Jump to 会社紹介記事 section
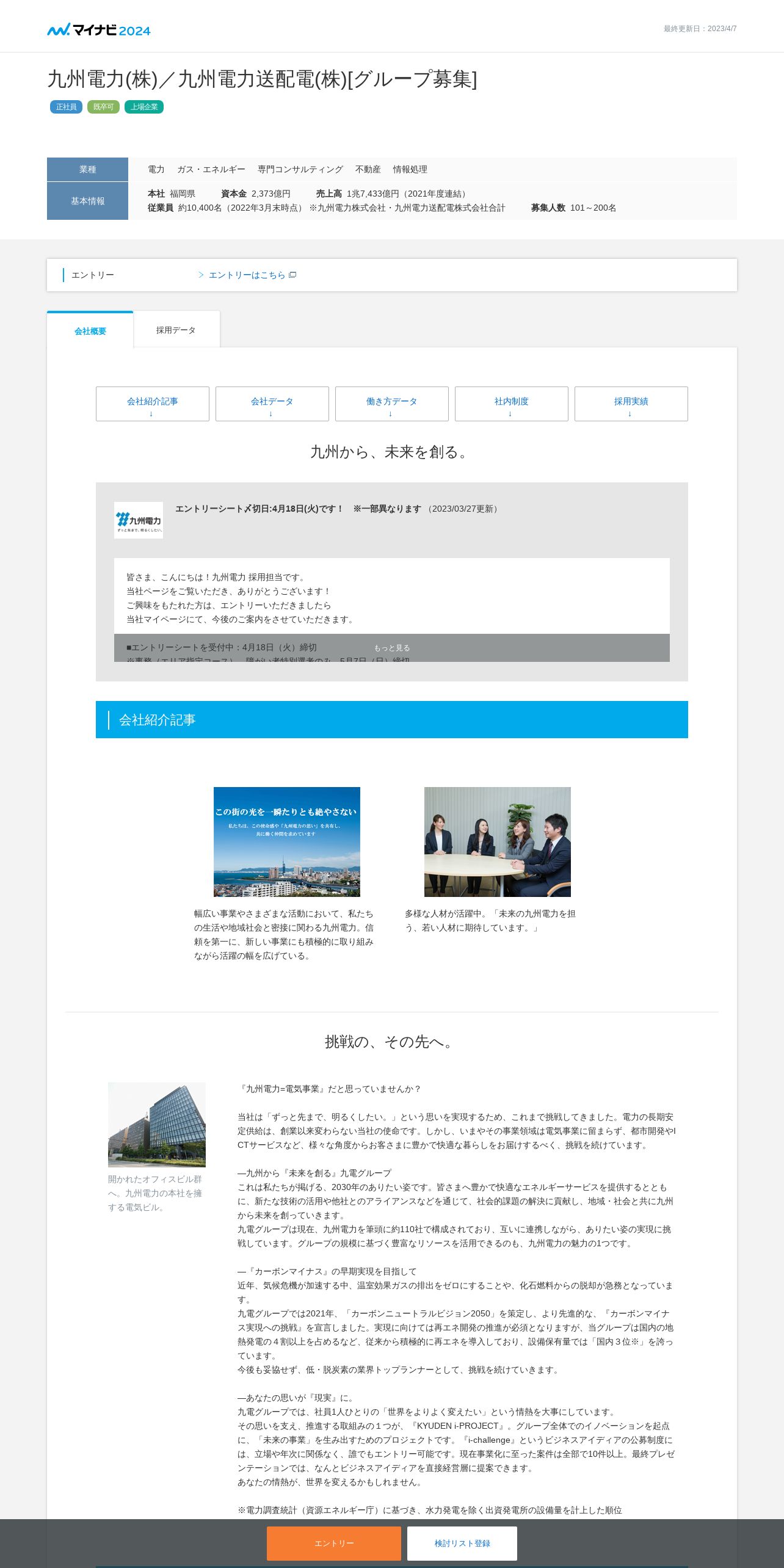The width and height of the screenshot is (784, 1568). click(x=153, y=404)
